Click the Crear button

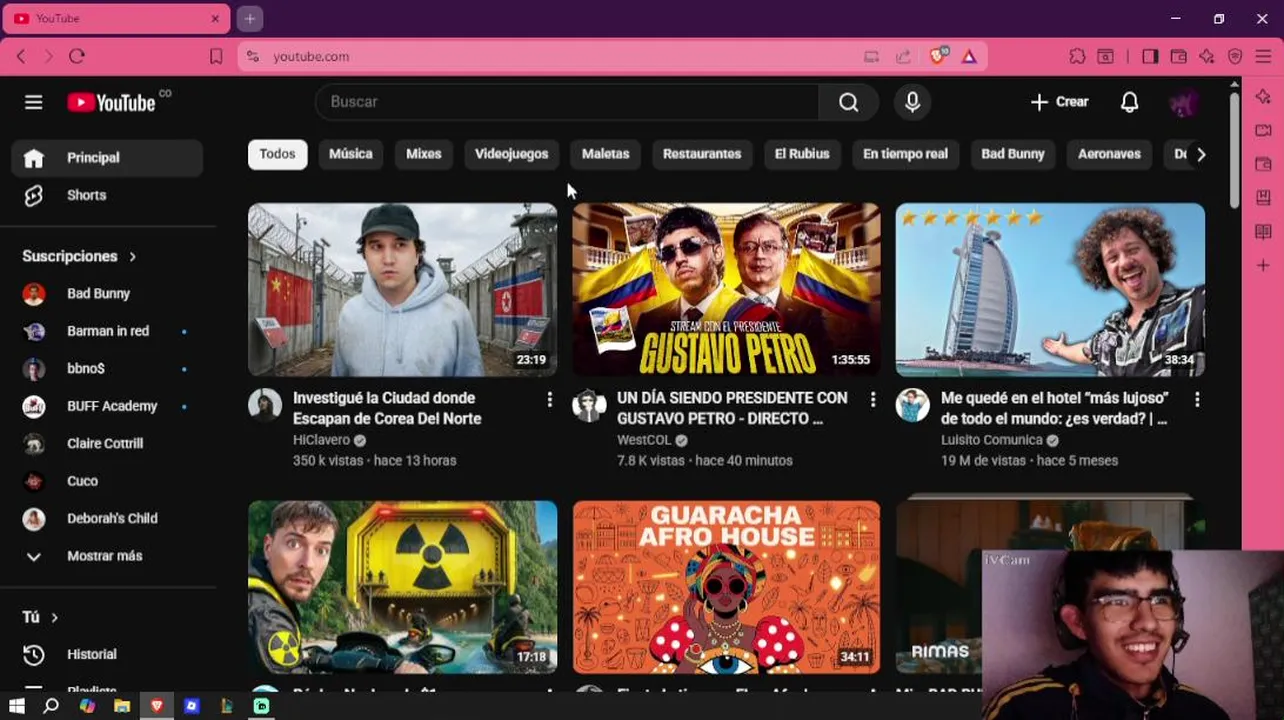tap(1059, 102)
